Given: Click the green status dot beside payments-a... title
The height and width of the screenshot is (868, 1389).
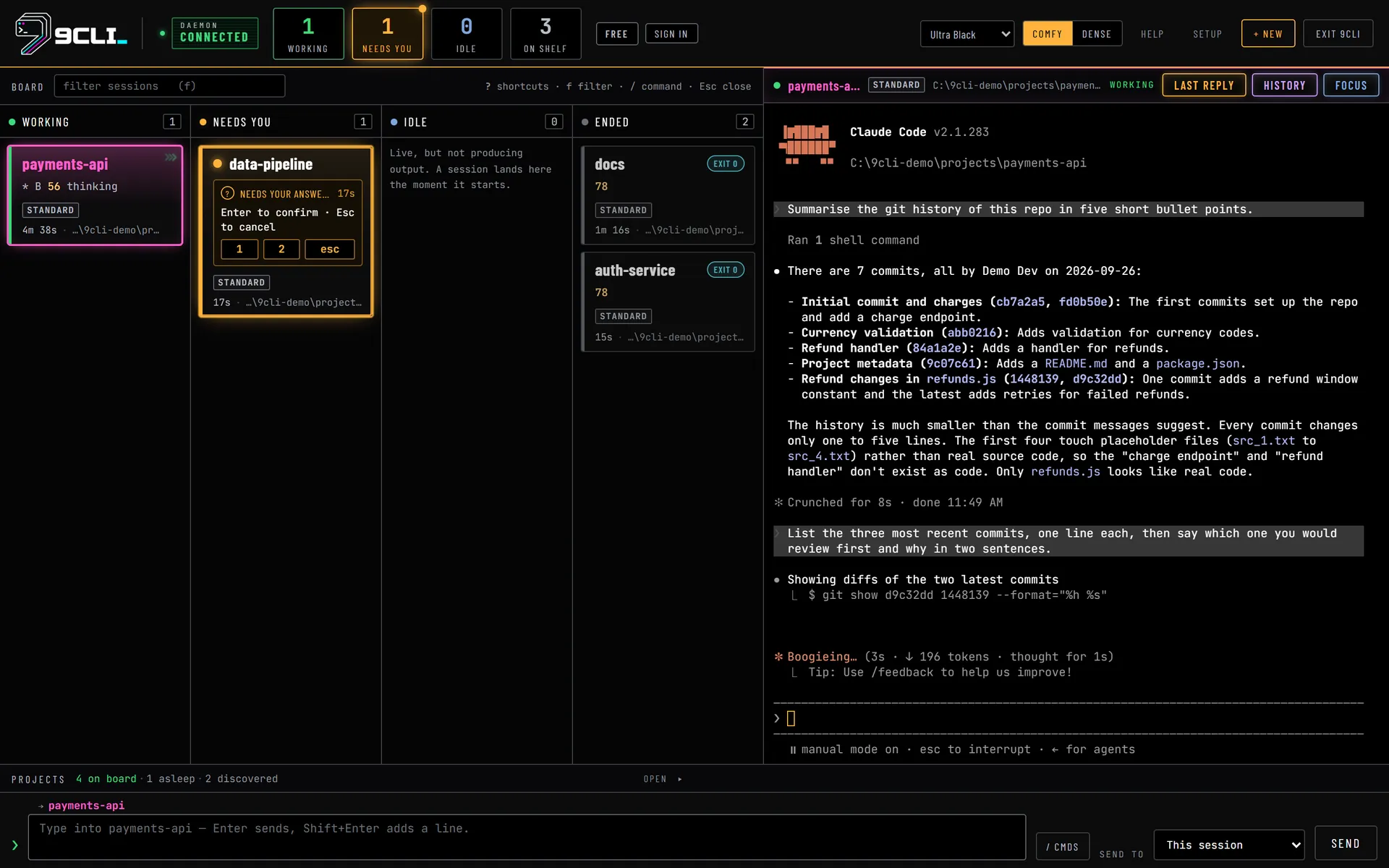Looking at the screenshot, I should pos(777,85).
